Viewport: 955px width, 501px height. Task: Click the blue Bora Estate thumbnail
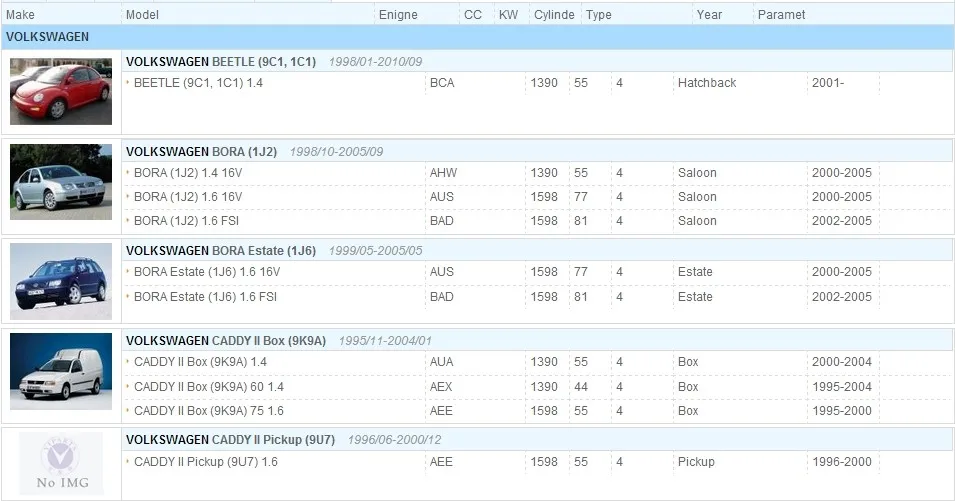coord(61,281)
